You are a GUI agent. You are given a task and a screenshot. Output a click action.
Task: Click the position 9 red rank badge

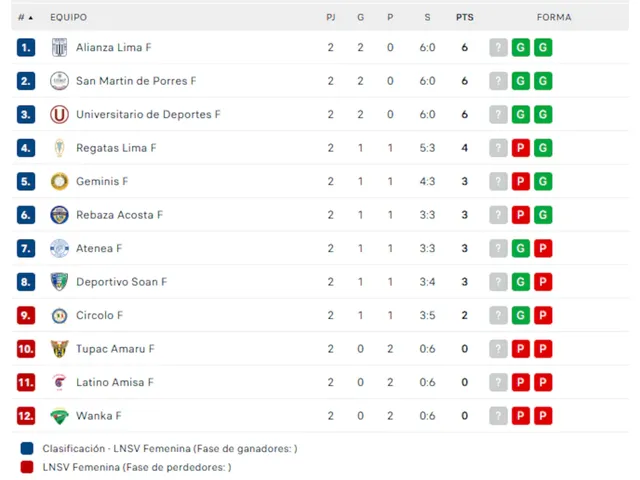pos(26,315)
